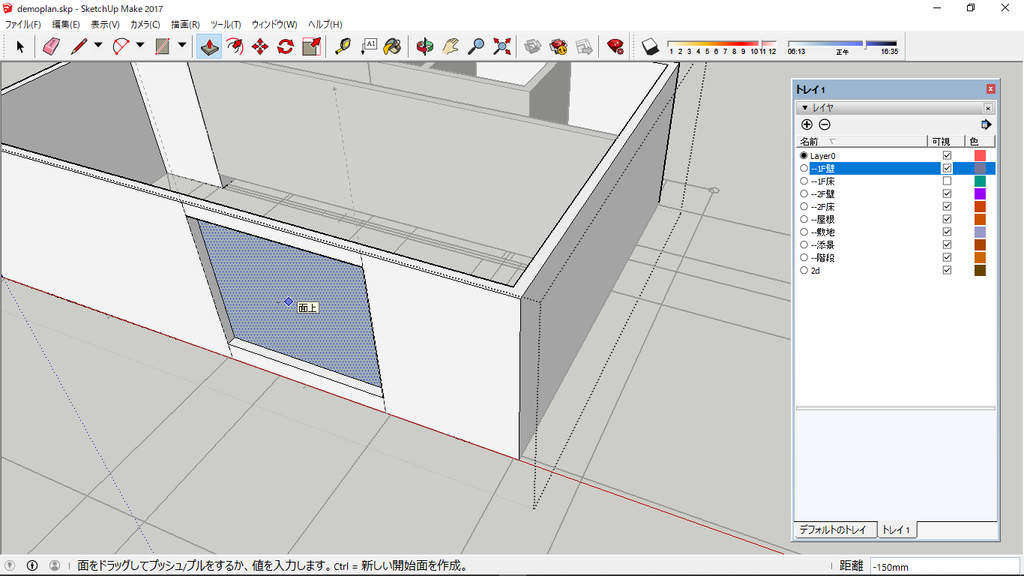The height and width of the screenshot is (576, 1024).
Task: Uncheck visibility for Layer0
Action: pyautogui.click(x=947, y=155)
